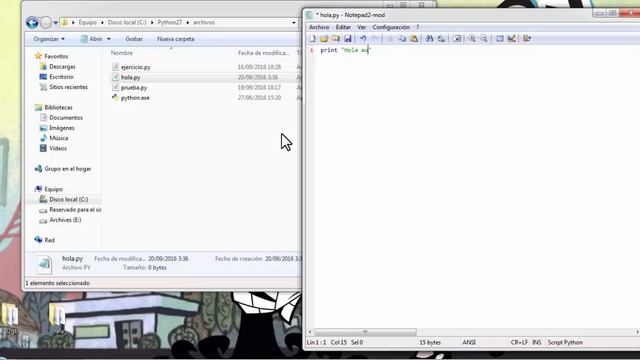Click Disco local (C:) breadcrumb in address bar
640x360 pixels.
(127, 22)
